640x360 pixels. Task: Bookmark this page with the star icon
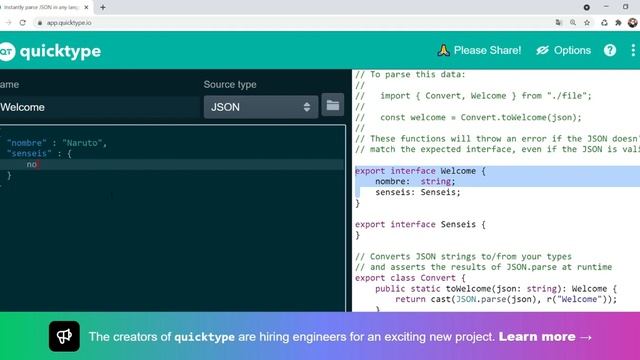coord(587,23)
